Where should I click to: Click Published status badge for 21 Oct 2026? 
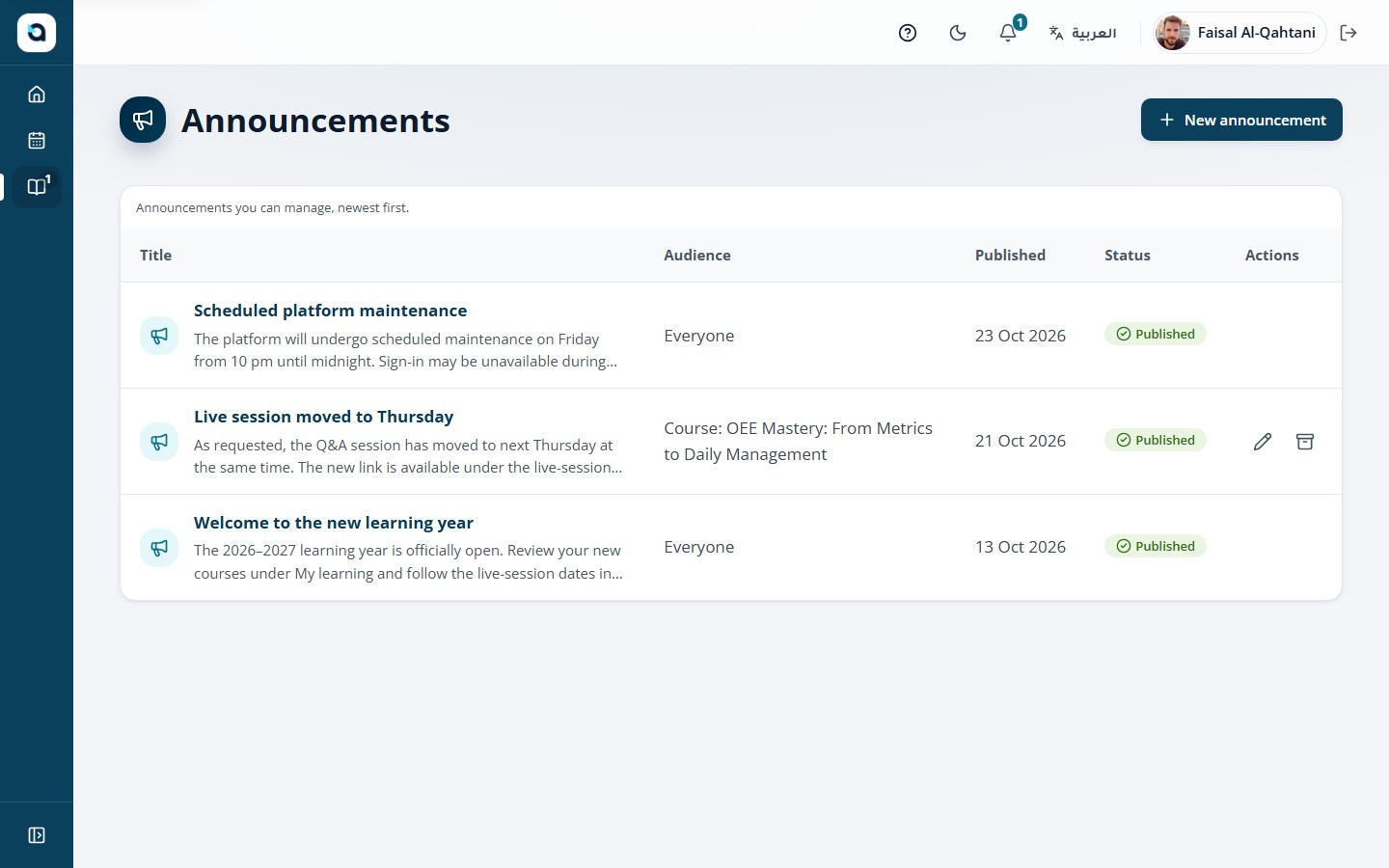(1156, 441)
